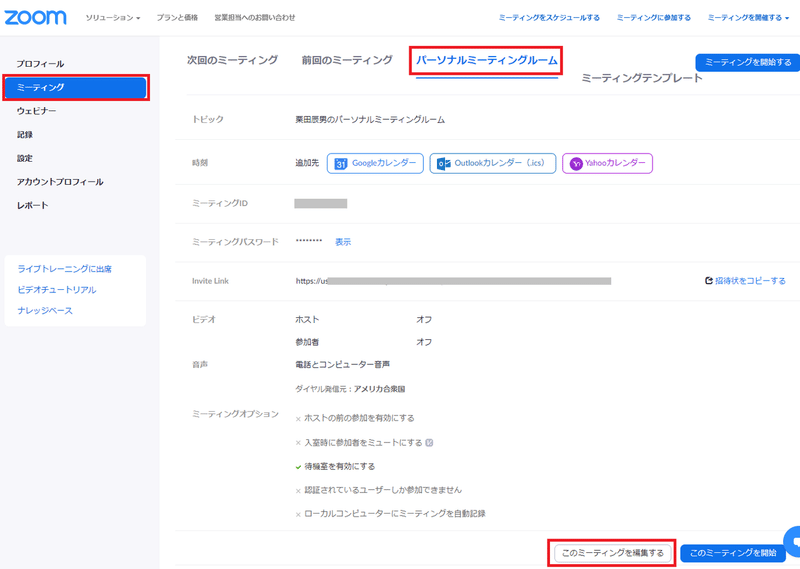Show the meeting password via 表示
Screen dimensions: 800x569
343,242
